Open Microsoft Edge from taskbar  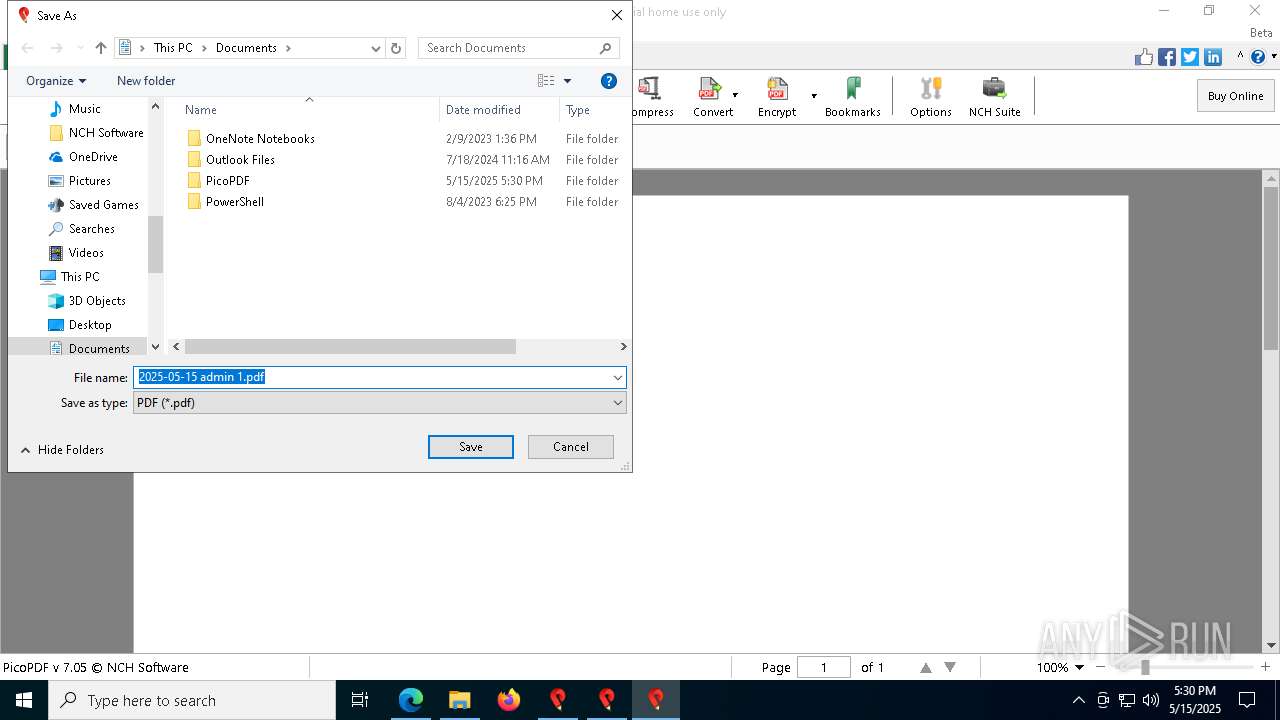click(411, 700)
